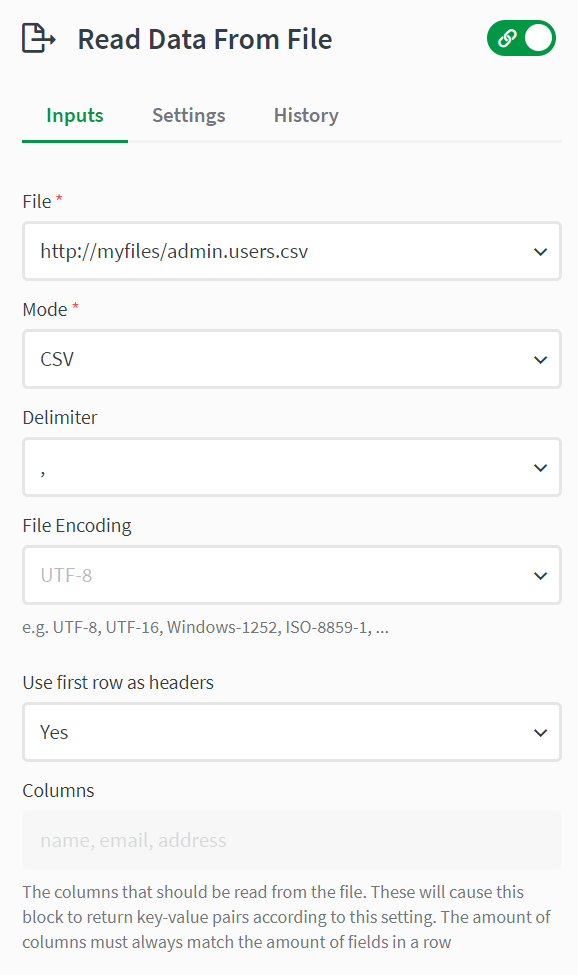Switch to the History tab
The image size is (578, 975).
(x=306, y=115)
